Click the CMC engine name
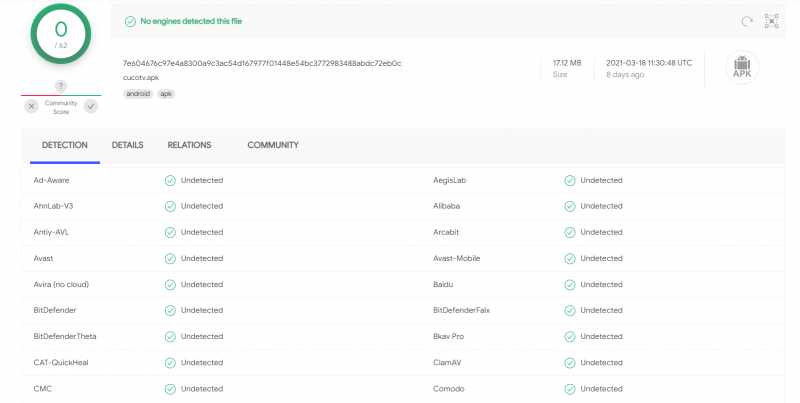Screen dimensions: 800x403 point(43,388)
